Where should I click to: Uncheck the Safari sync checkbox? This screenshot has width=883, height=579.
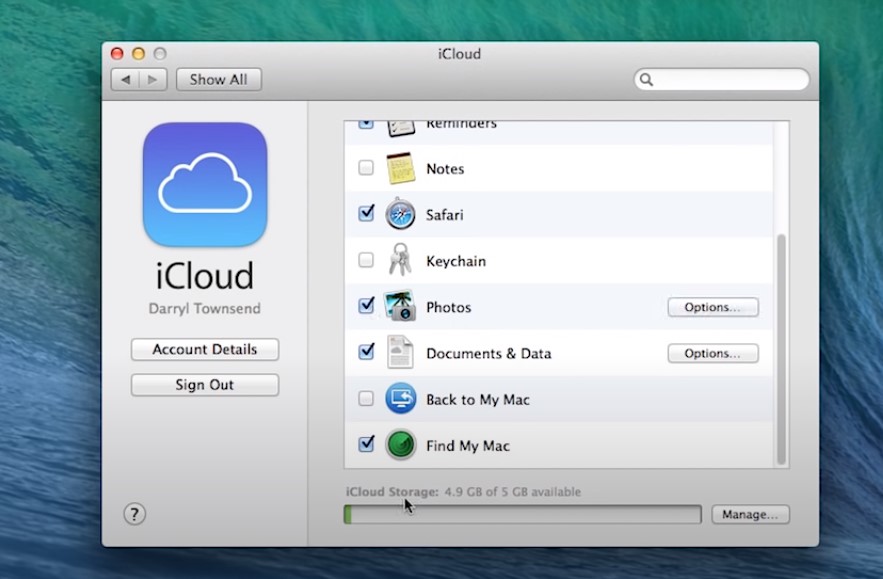[x=366, y=214]
